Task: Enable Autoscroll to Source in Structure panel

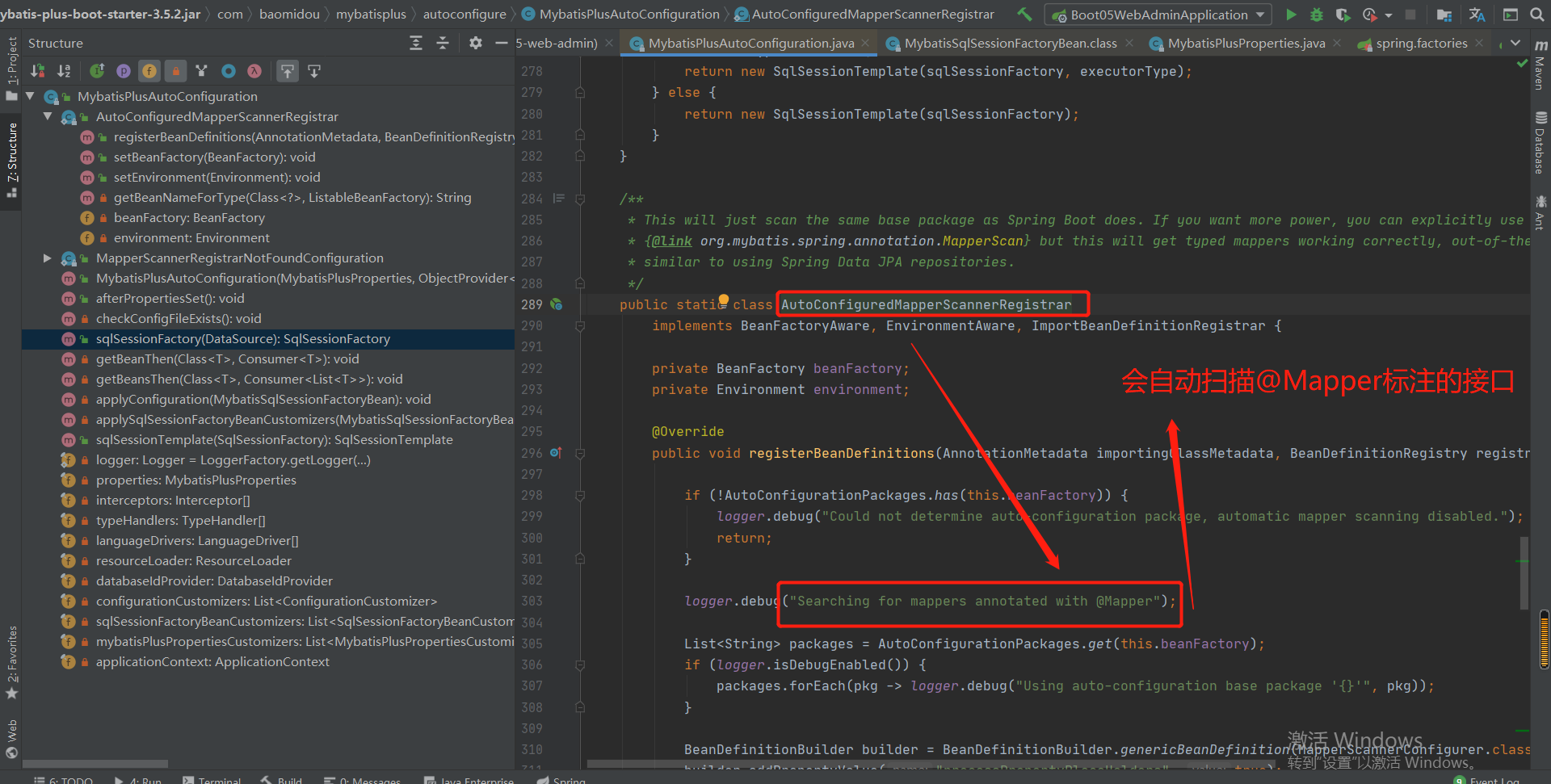Action: pos(288,71)
